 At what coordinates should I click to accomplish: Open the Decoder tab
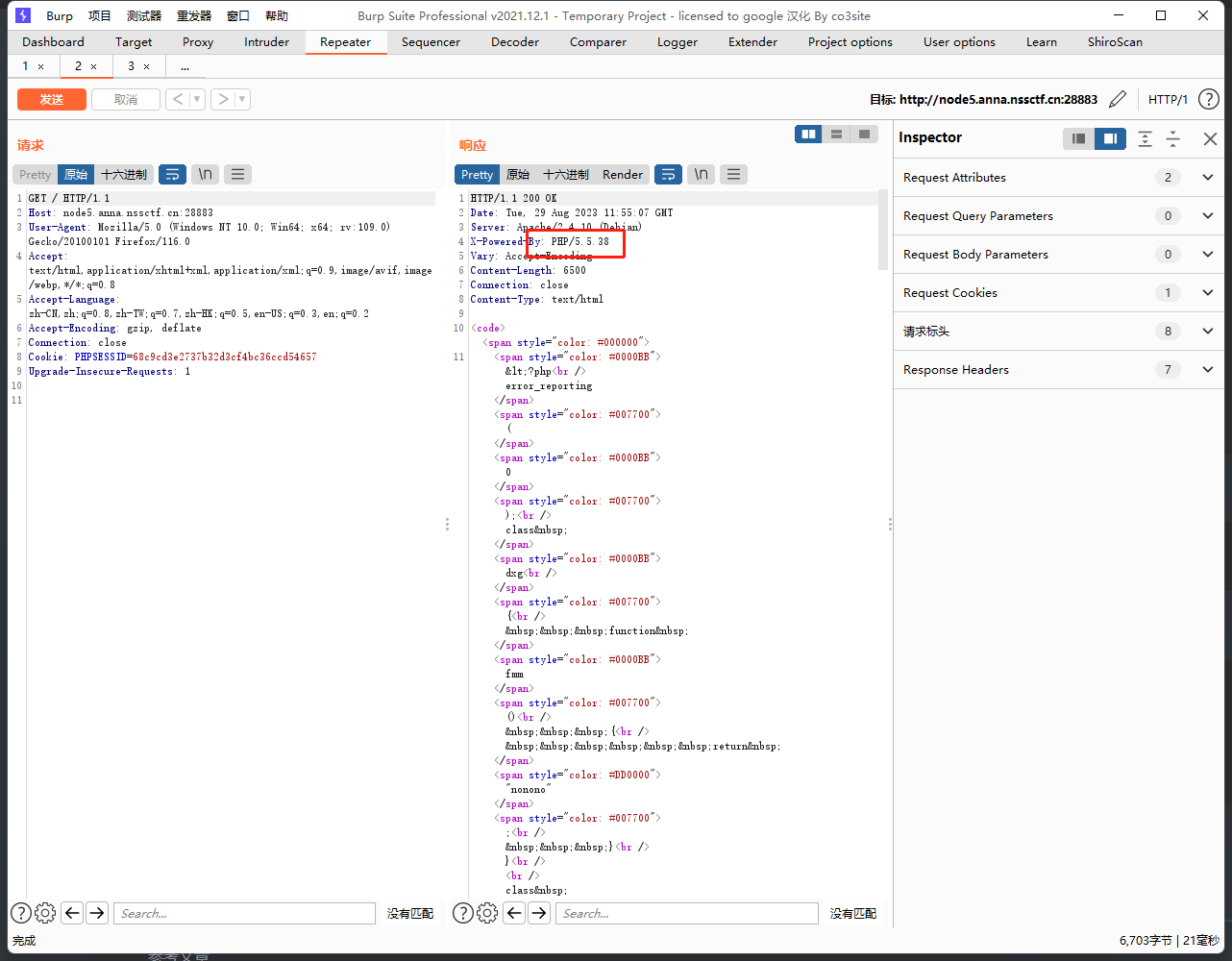(x=515, y=42)
